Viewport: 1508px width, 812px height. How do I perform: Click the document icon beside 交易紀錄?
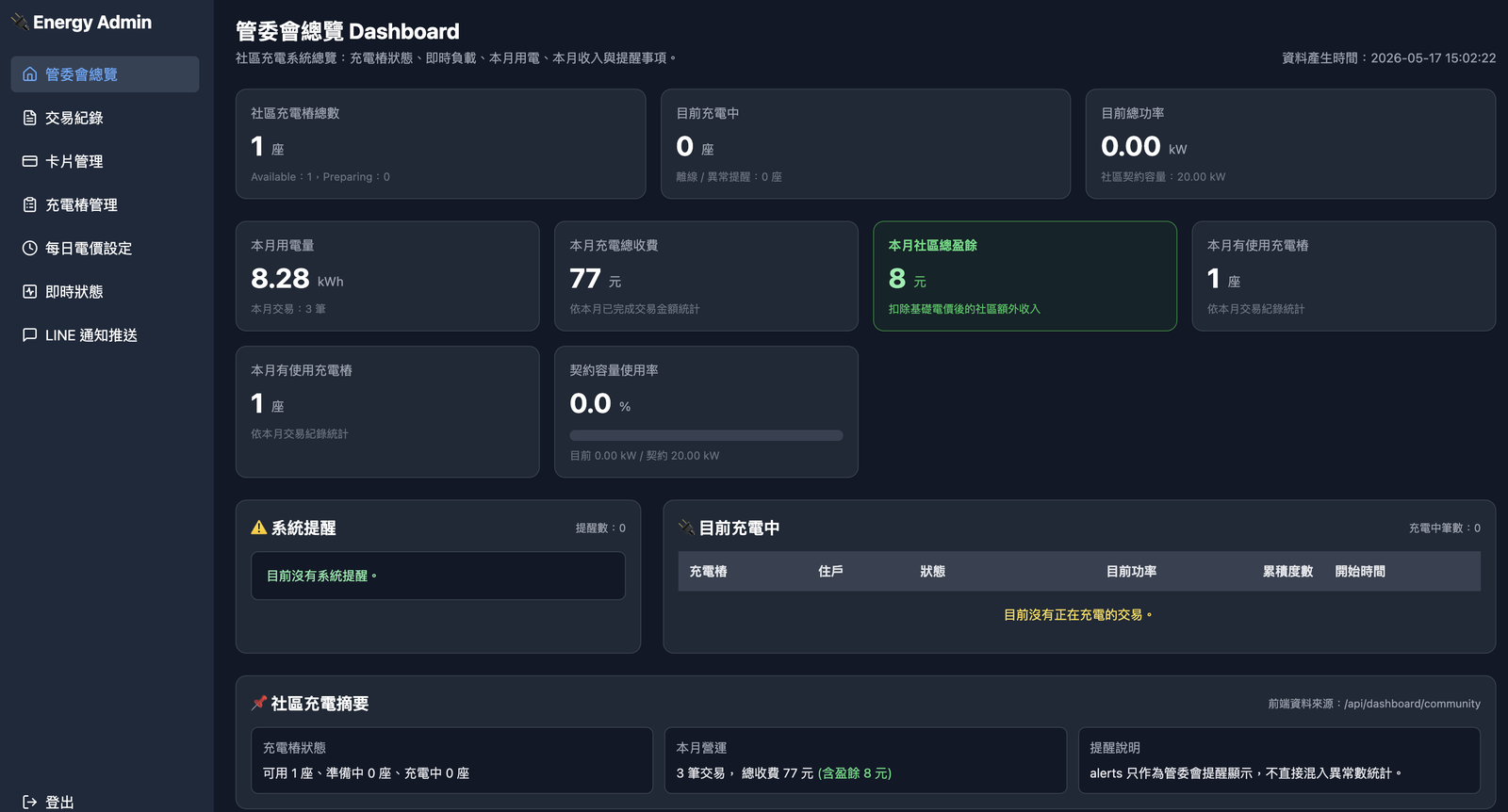[30, 118]
